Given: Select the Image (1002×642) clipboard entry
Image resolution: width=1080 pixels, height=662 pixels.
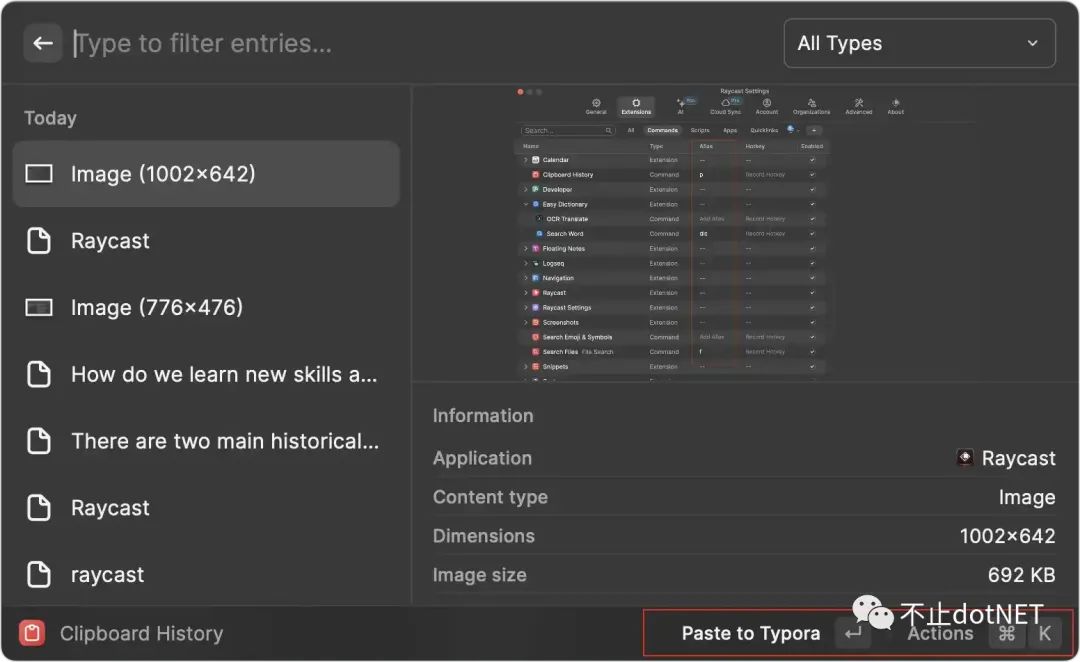Looking at the screenshot, I should 206,174.
